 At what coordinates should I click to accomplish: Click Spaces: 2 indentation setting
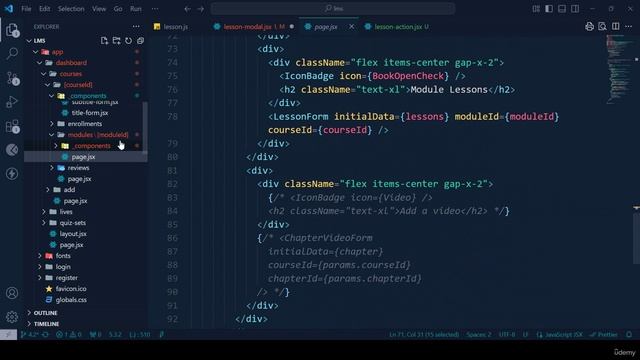point(479,334)
